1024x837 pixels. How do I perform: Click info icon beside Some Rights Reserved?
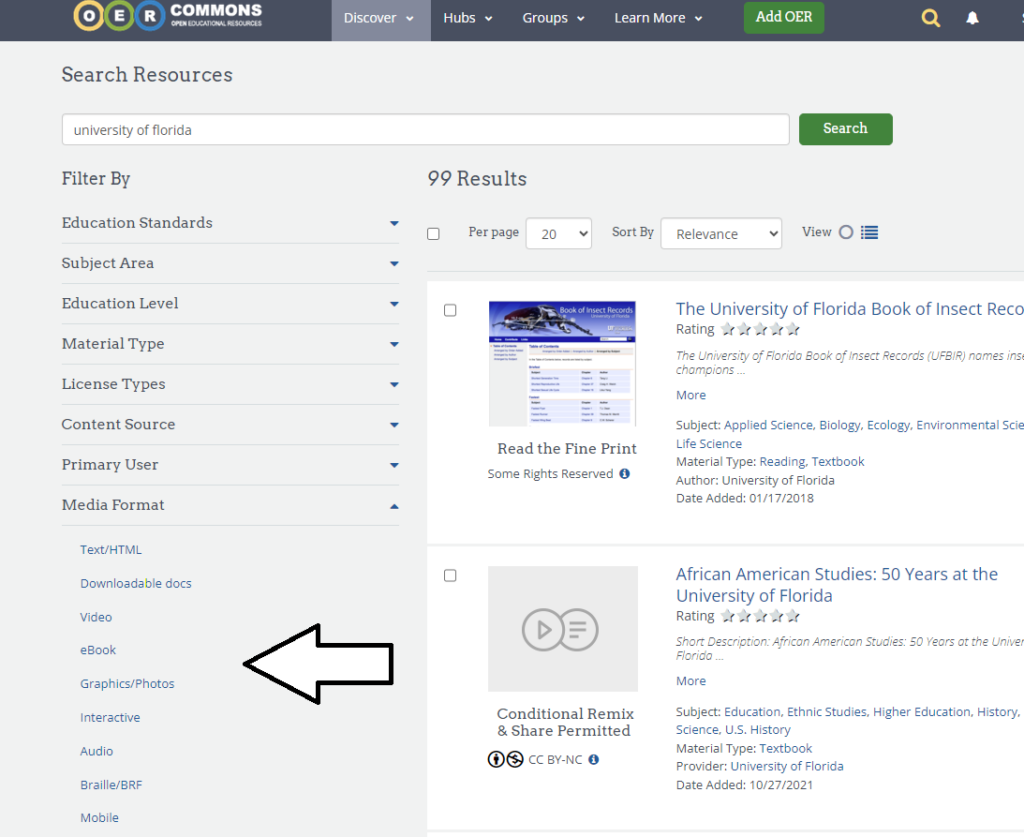[625, 474]
